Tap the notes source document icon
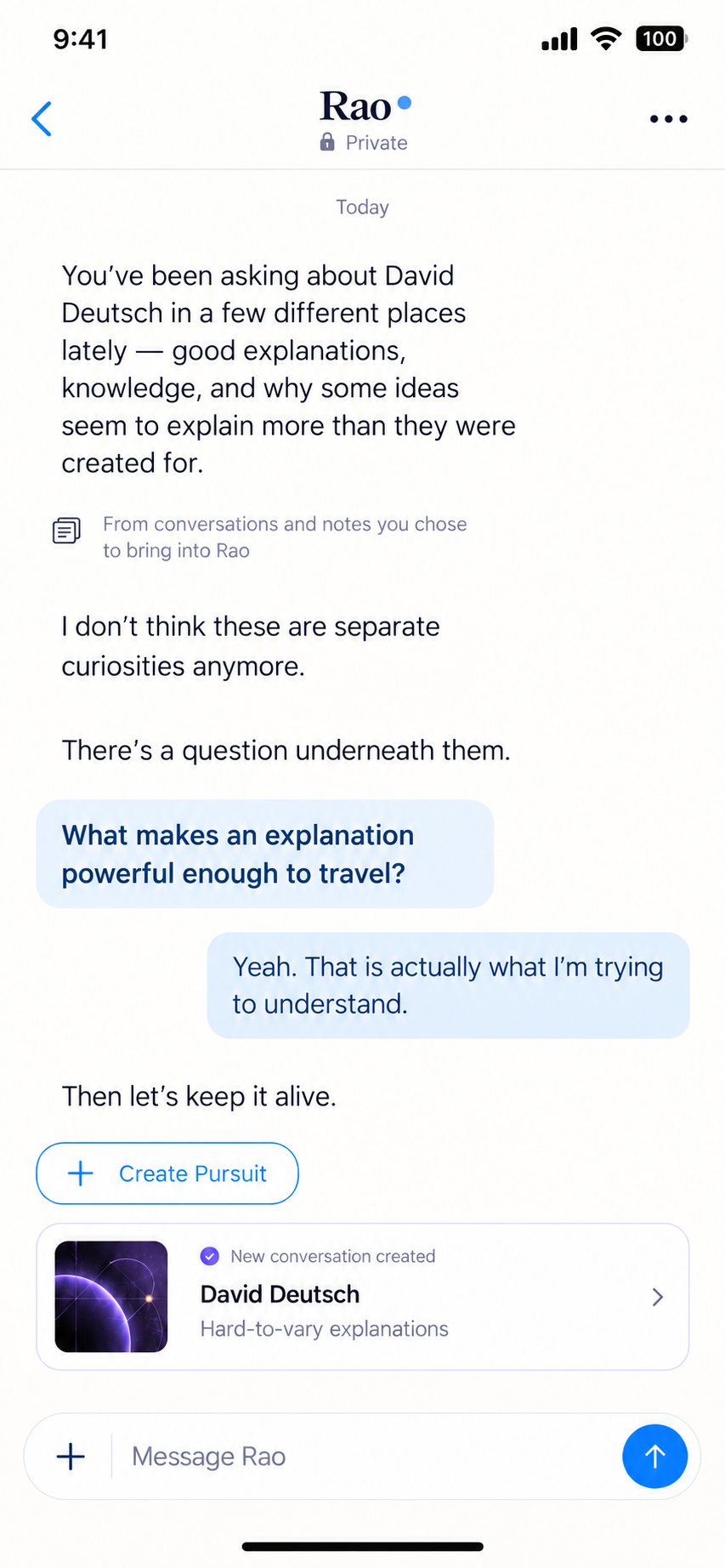 (66, 531)
